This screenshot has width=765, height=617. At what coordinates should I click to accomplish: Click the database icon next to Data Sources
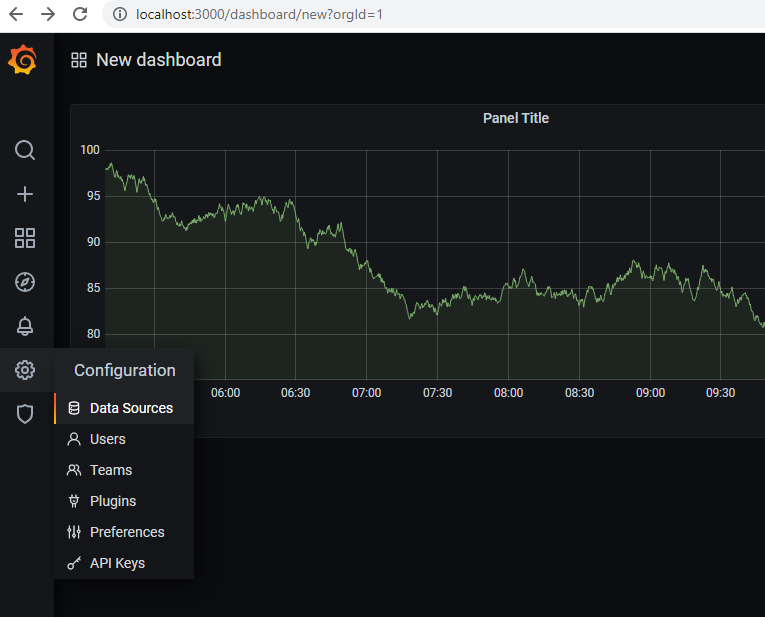(74, 408)
